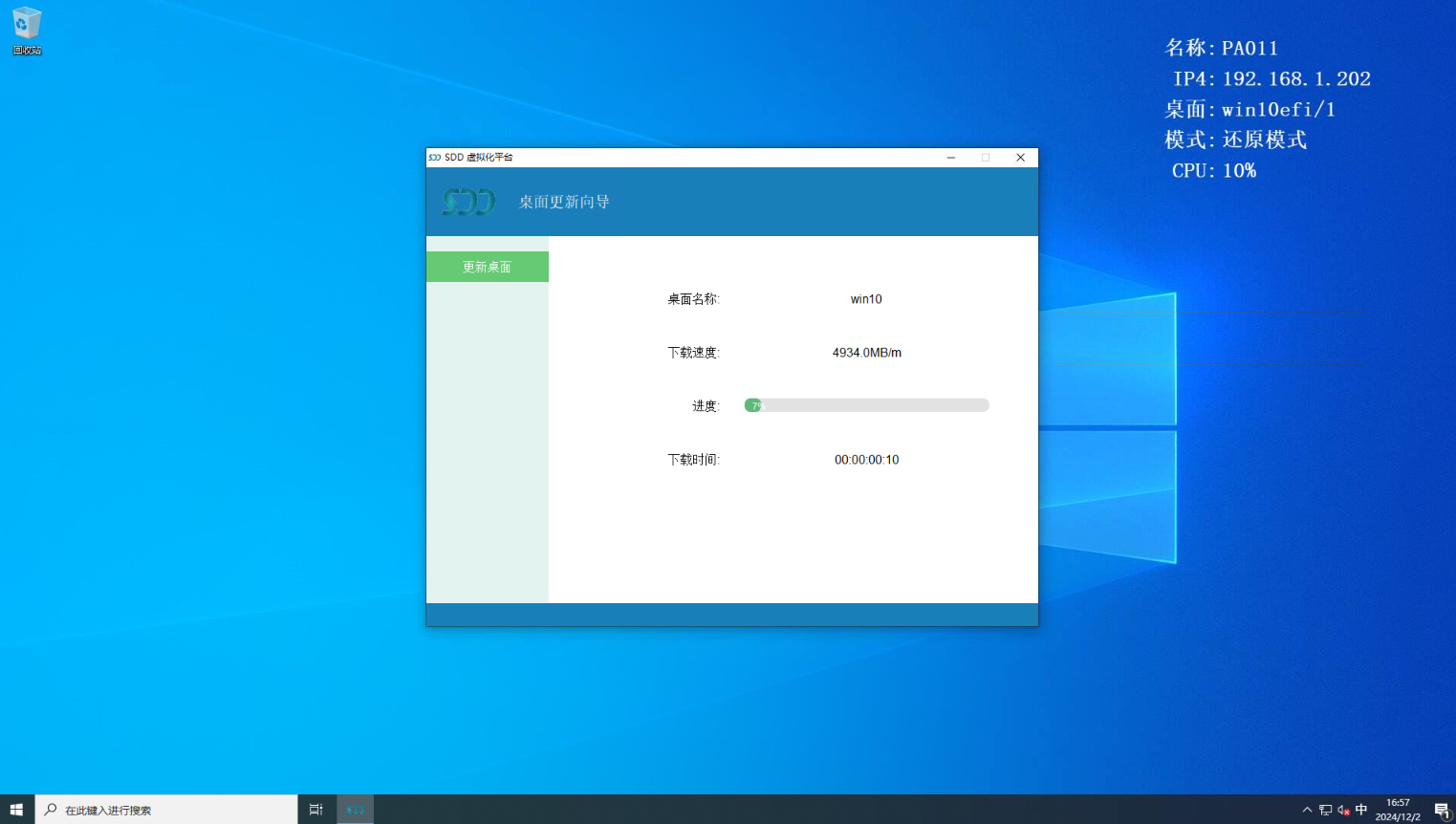Select the 更新桌面 sidebar tab

pyautogui.click(x=487, y=267)
